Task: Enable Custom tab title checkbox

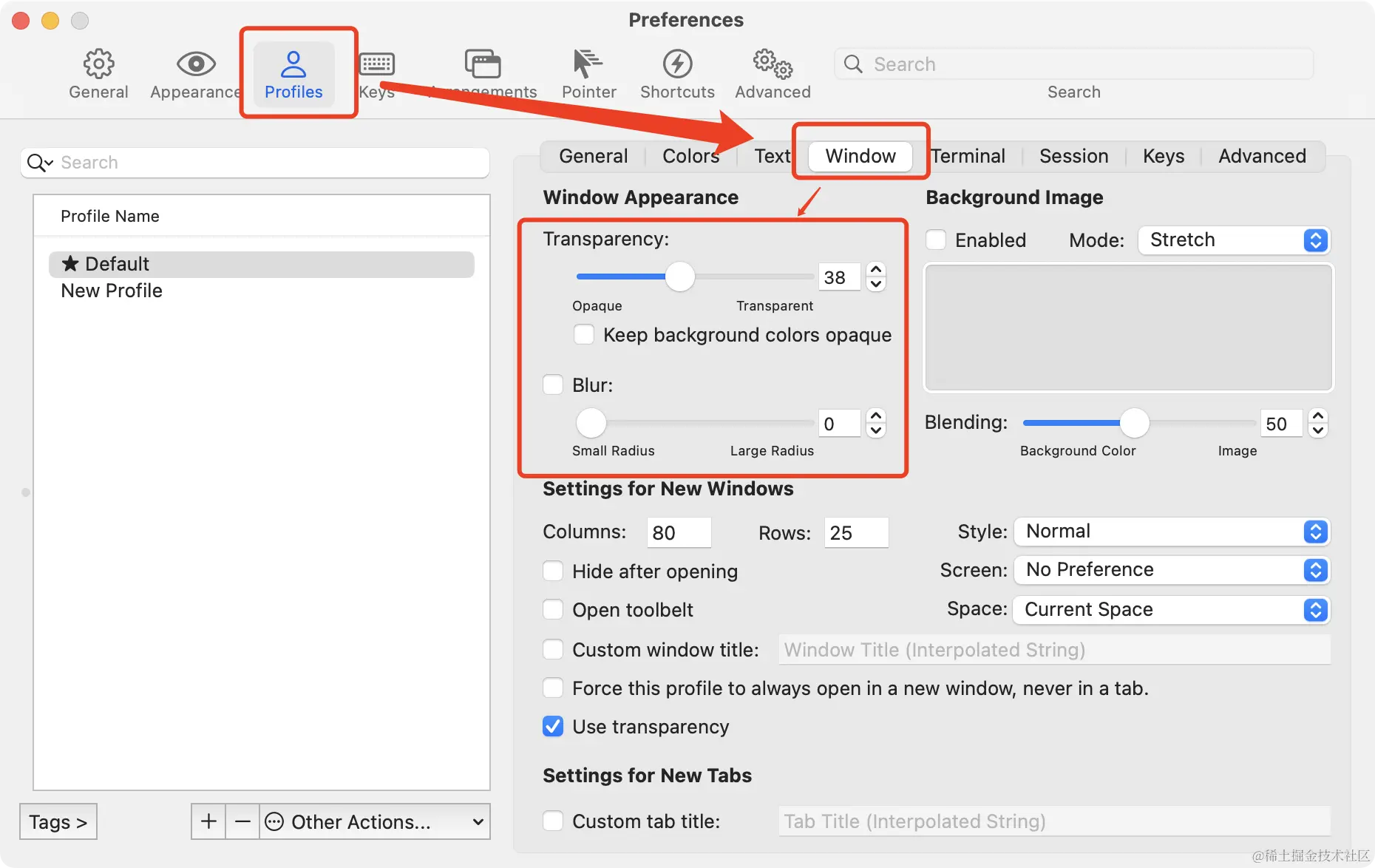Action: coord(553,821)
